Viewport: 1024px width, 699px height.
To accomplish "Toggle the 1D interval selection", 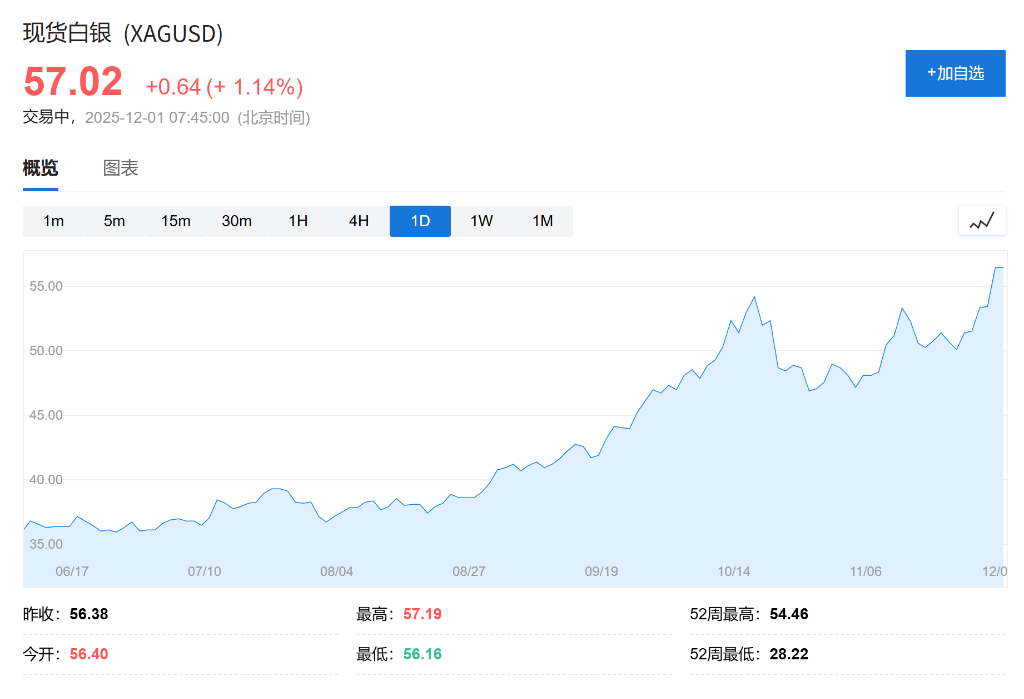I will [419, 221].
